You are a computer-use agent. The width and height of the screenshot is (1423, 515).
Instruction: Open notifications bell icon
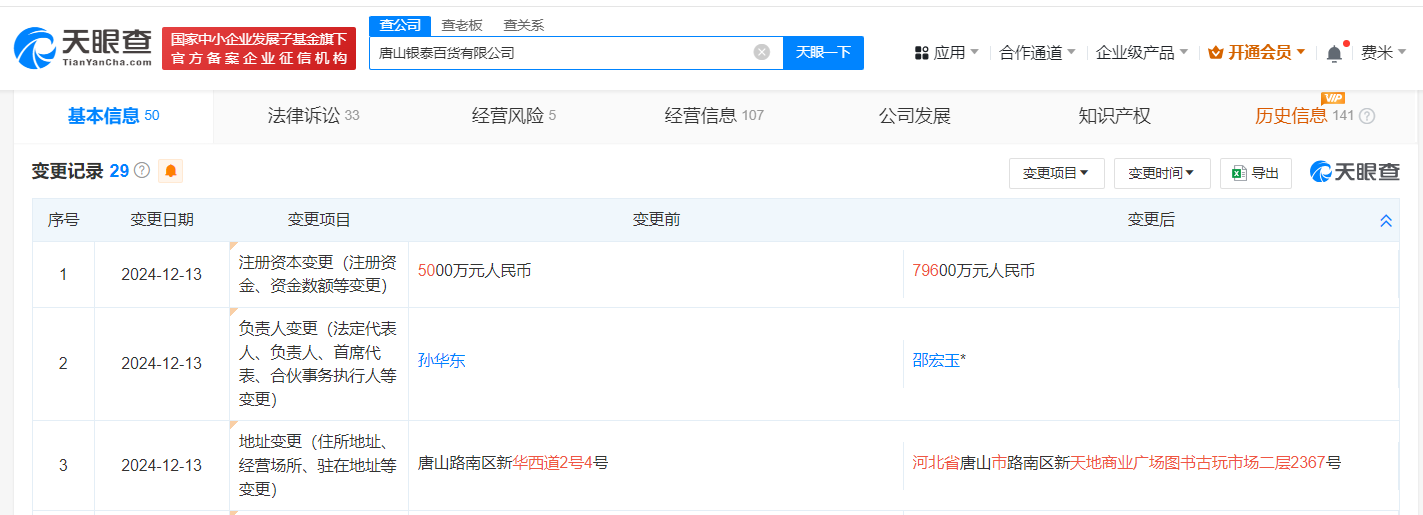pos(1334,53)
